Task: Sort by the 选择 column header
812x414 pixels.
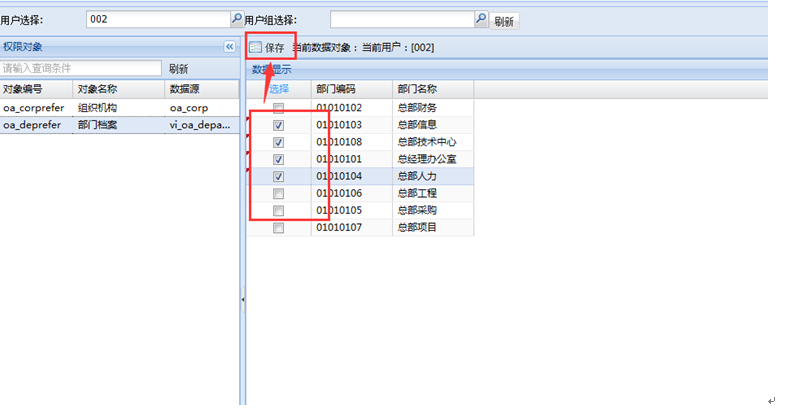Action: 279,89
